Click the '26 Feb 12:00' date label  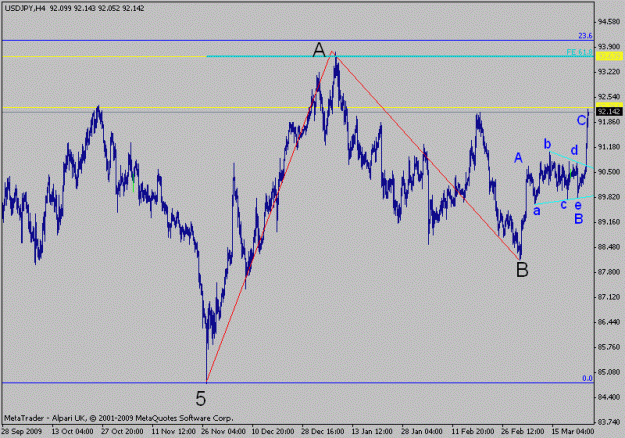coord(522,431)
